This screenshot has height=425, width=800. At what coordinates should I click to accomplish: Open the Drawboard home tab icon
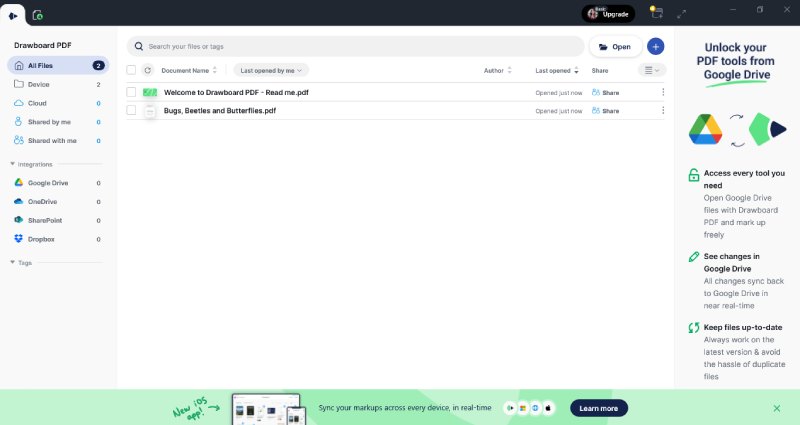[x=13, y=16]
